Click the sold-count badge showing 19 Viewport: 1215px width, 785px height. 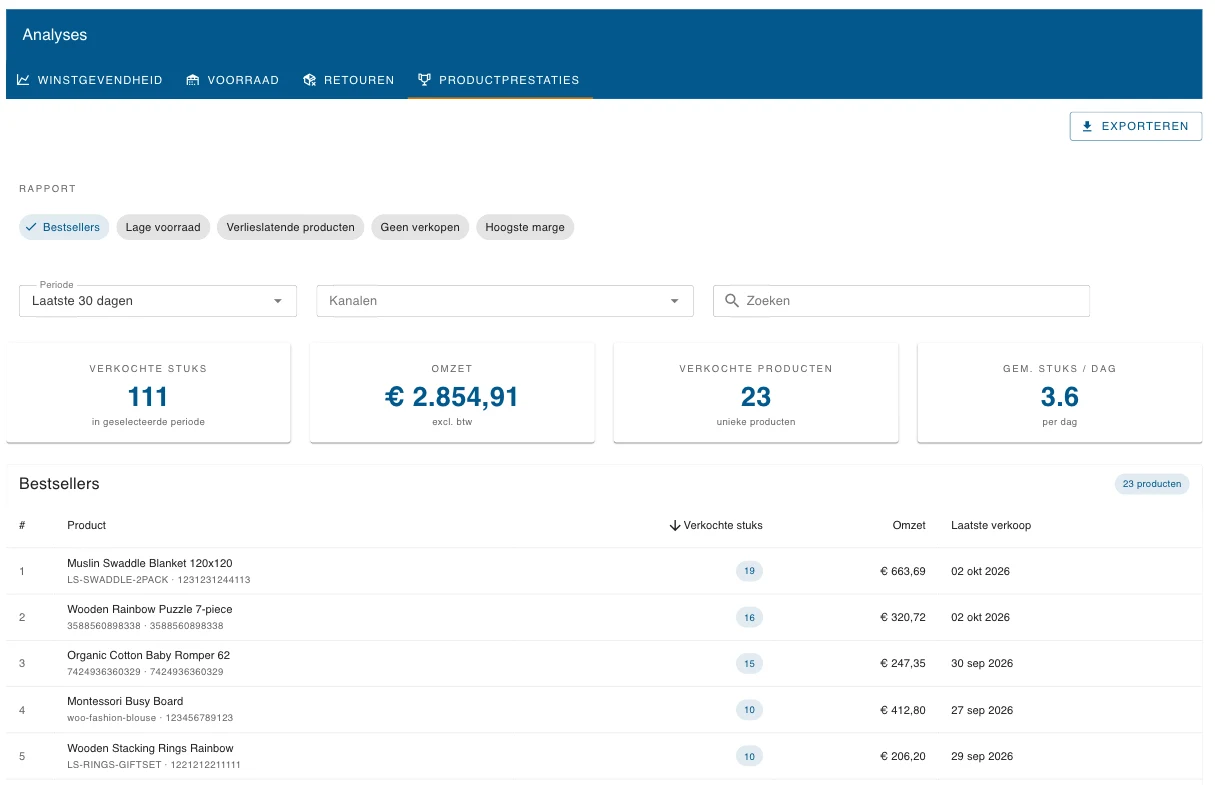749,572
